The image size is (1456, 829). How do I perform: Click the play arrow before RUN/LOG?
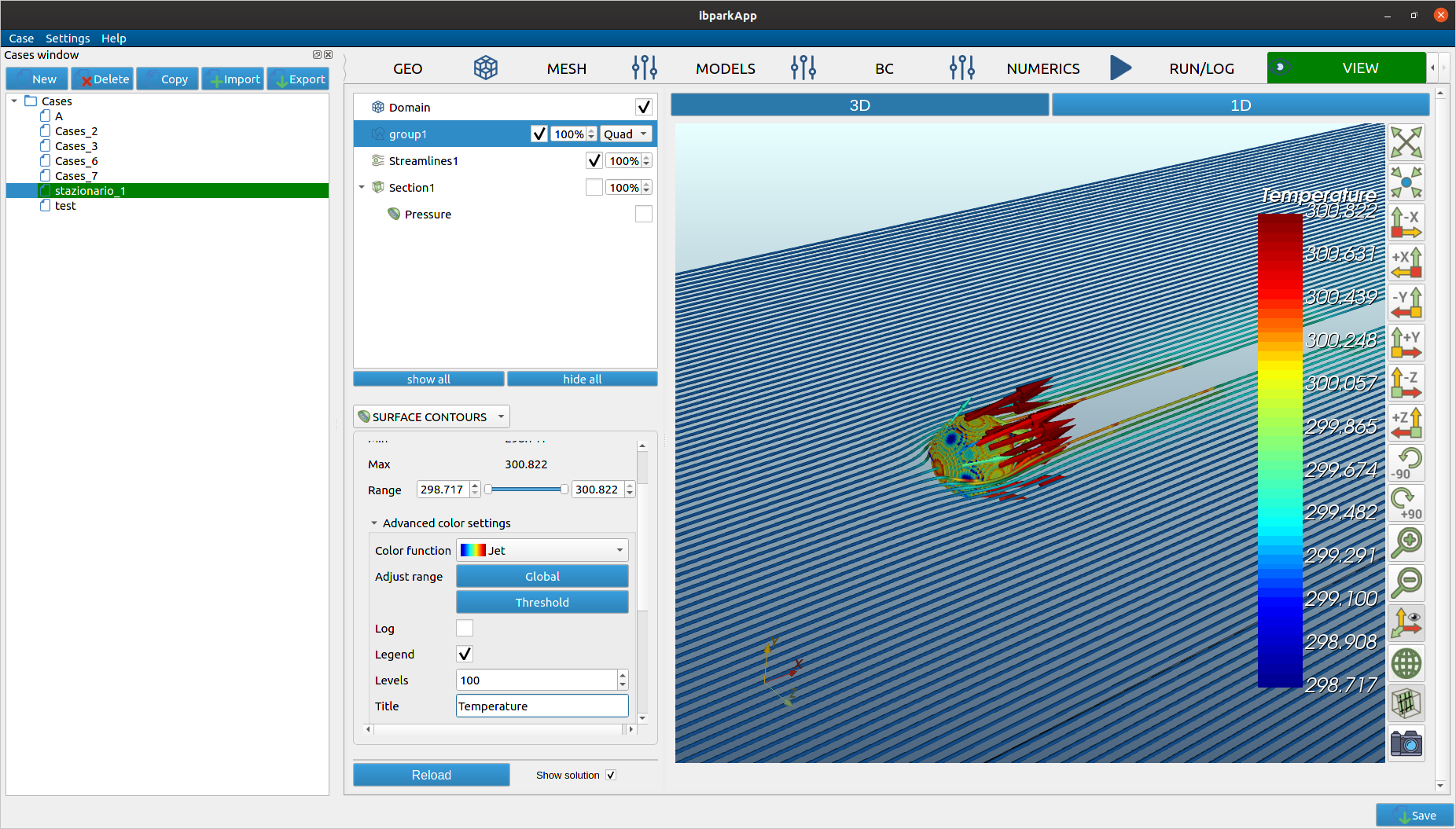tap(1121, 68)
